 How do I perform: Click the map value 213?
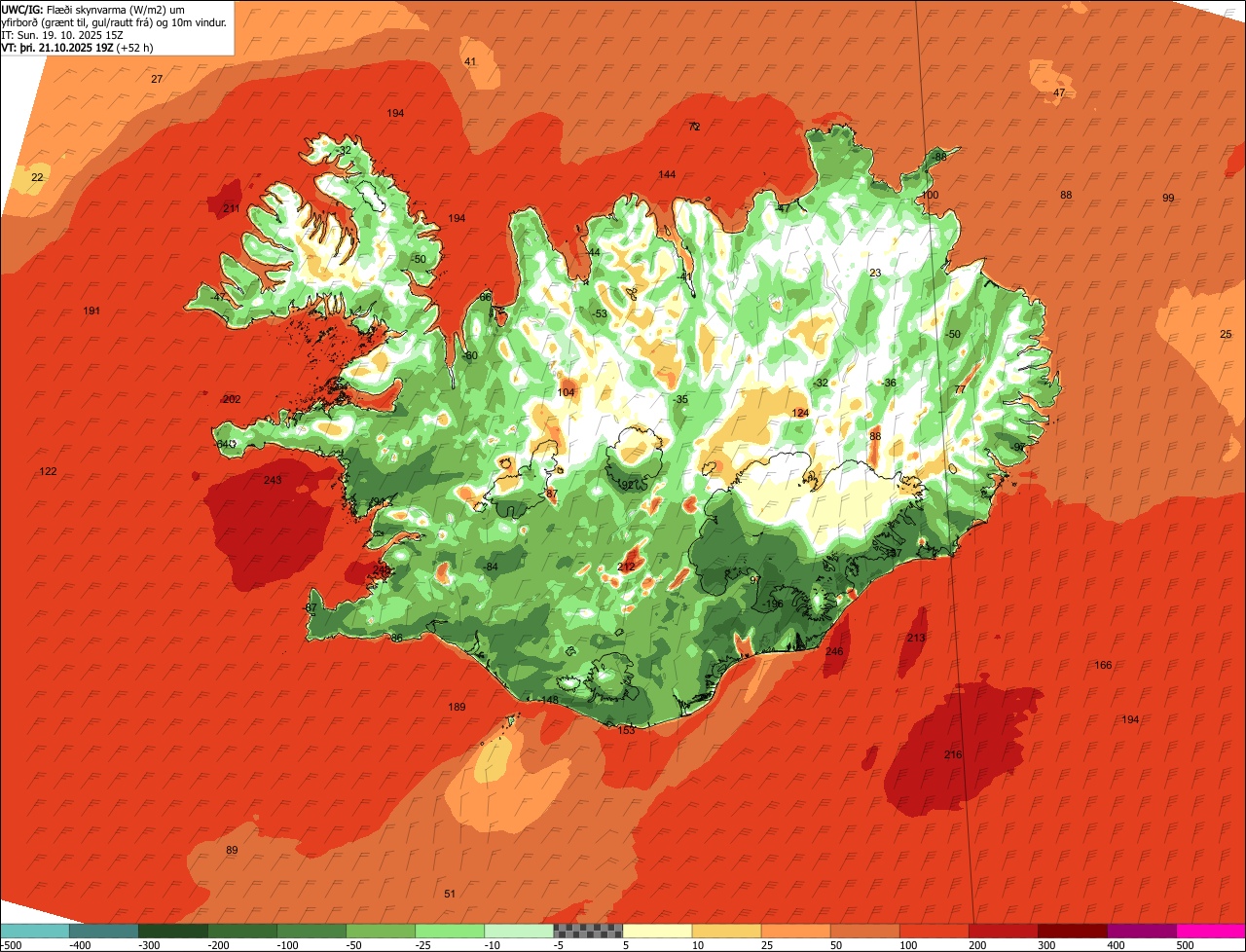click(x=916, y=638)
